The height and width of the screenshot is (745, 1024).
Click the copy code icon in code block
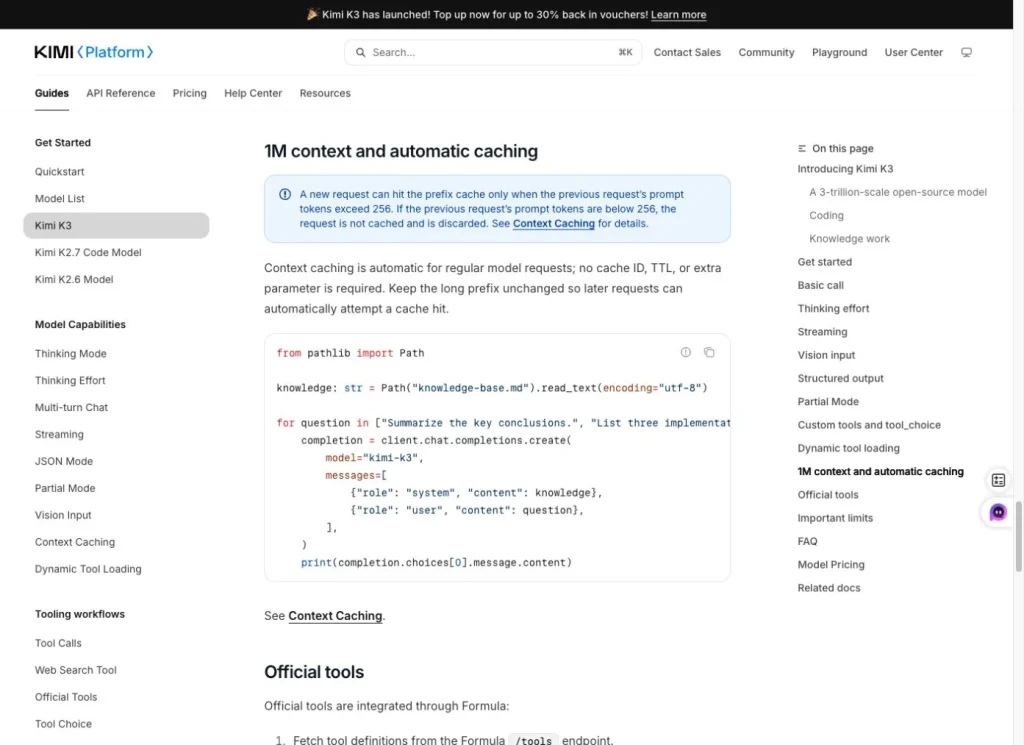[x=709, y=353]
